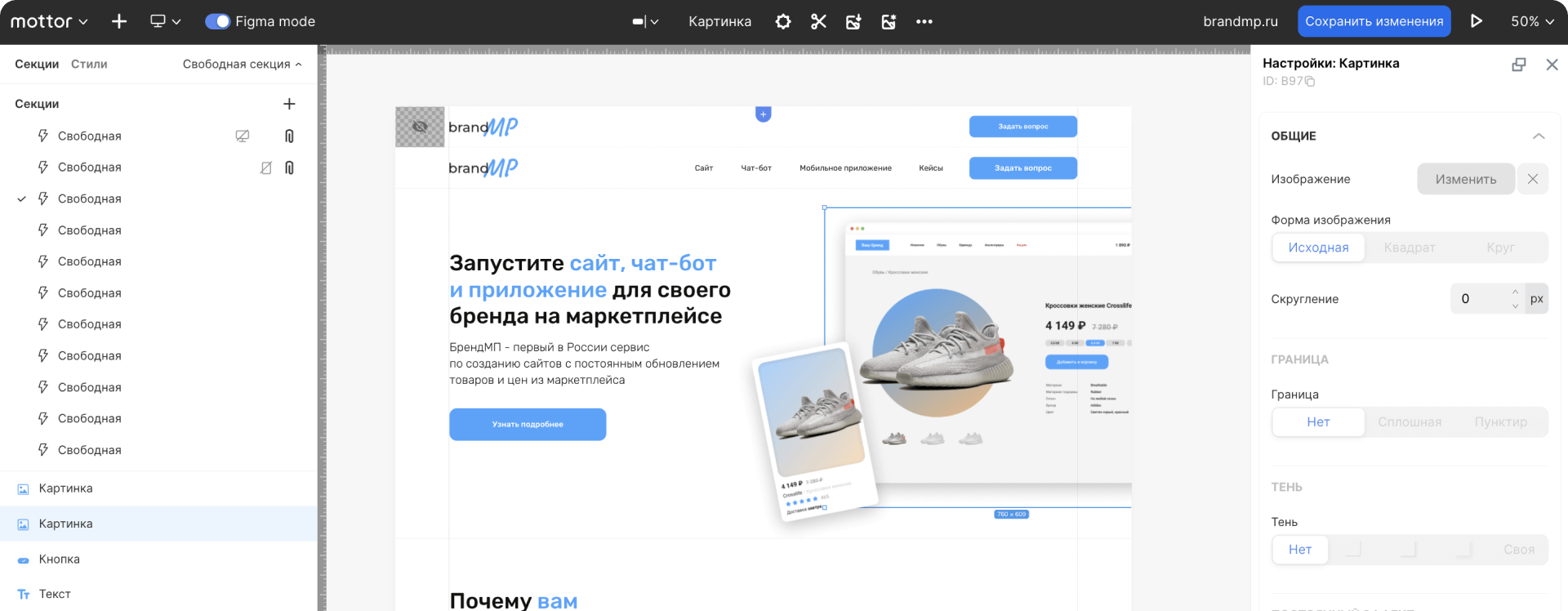The image size is (1568, 611).
Task: Collapse the expanded third Свободная section
Action: [x=22, y=199]
